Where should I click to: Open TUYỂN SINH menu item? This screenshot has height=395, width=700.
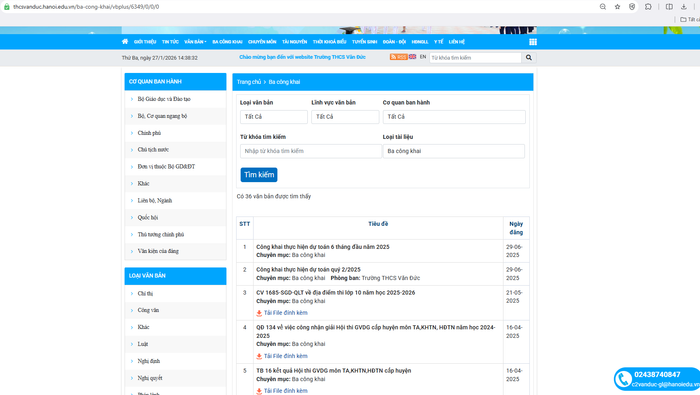[364, 42]
